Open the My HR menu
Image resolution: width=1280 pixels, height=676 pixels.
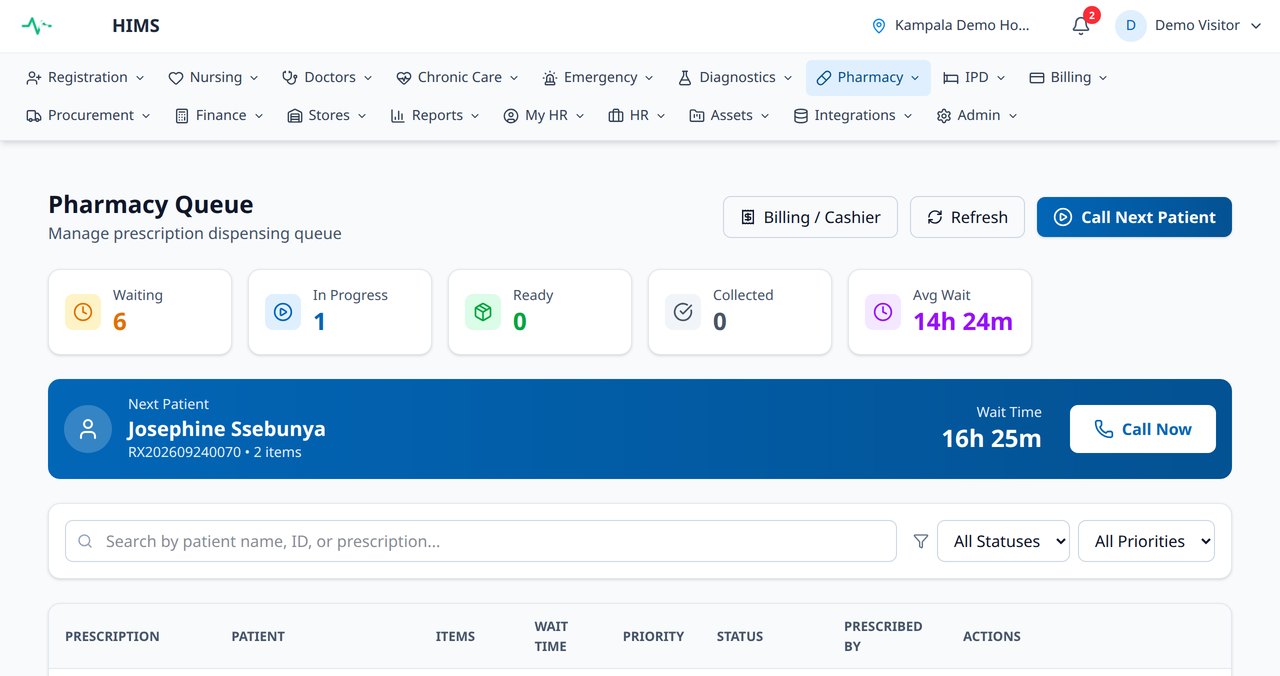[543, 115]
